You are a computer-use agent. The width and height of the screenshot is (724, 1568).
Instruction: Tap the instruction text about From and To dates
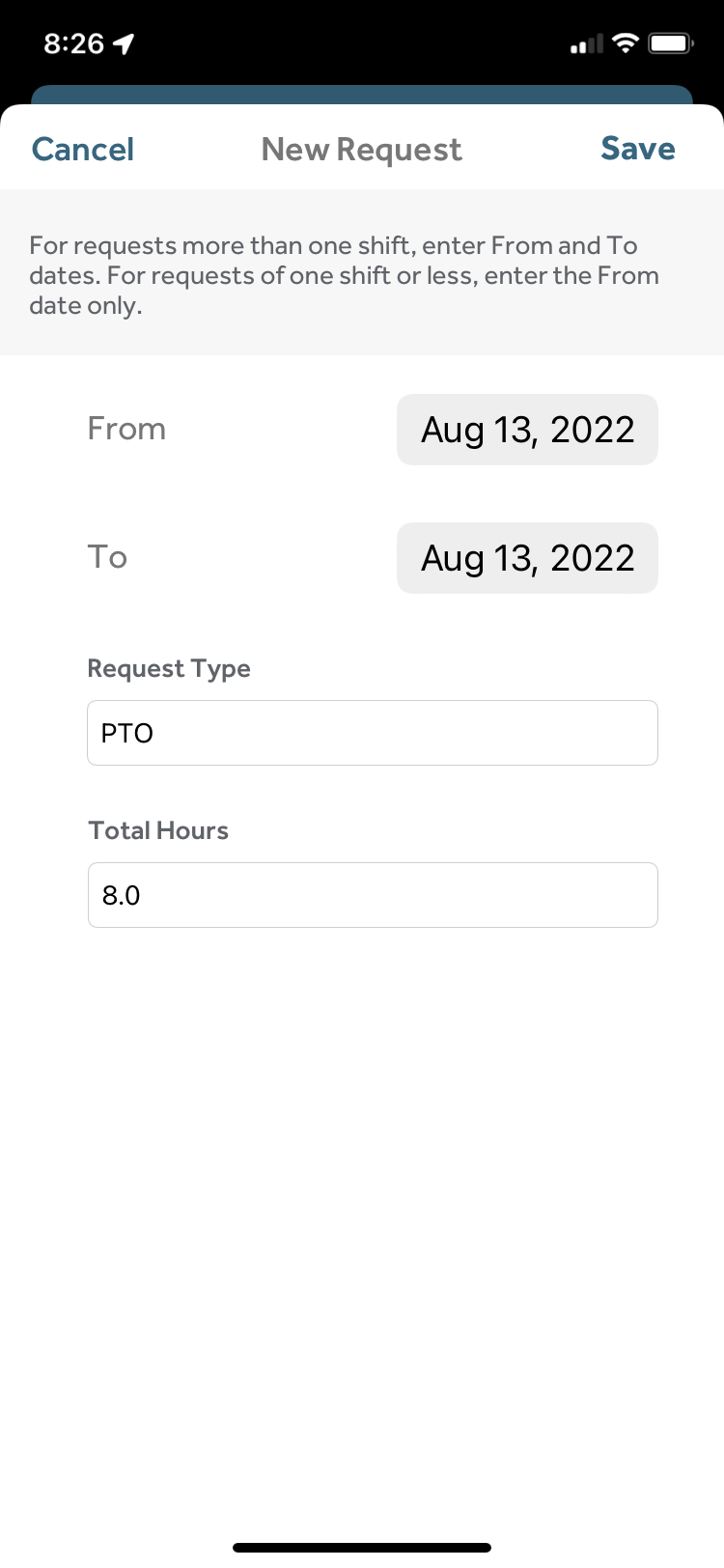(344, 275)
